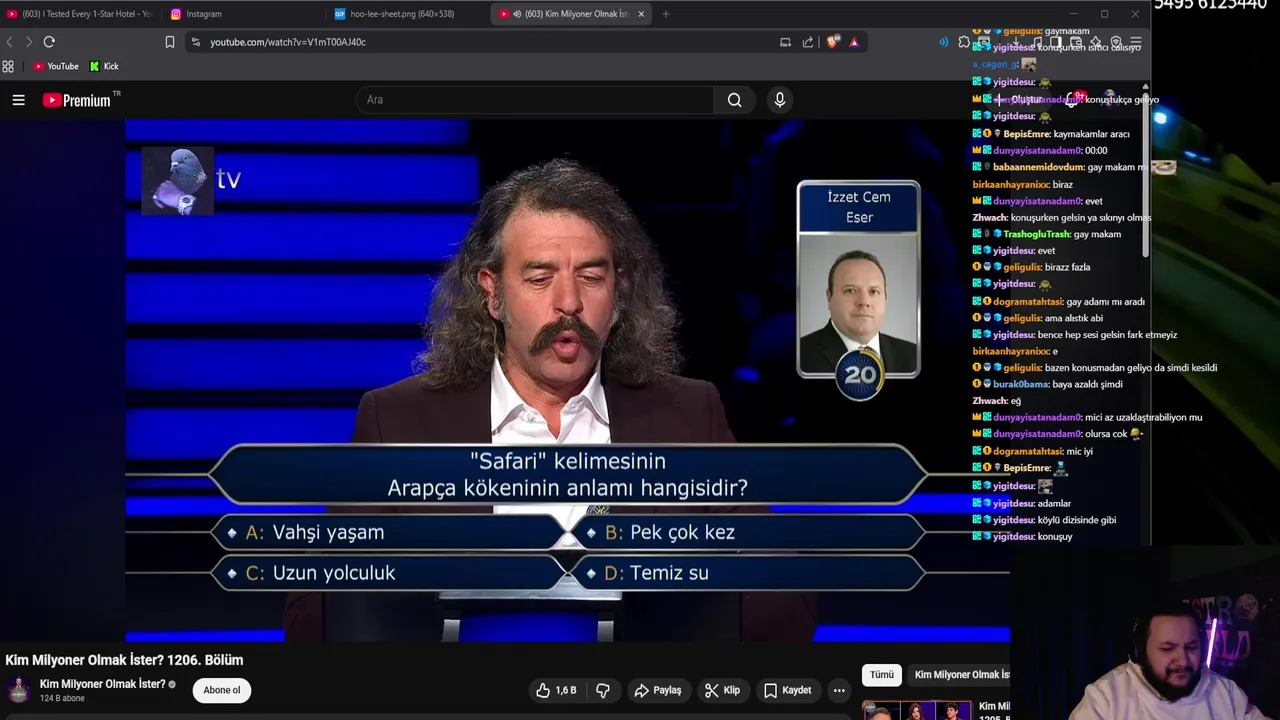
Task: Go back with browser back arrow
Action: [10, 42]
